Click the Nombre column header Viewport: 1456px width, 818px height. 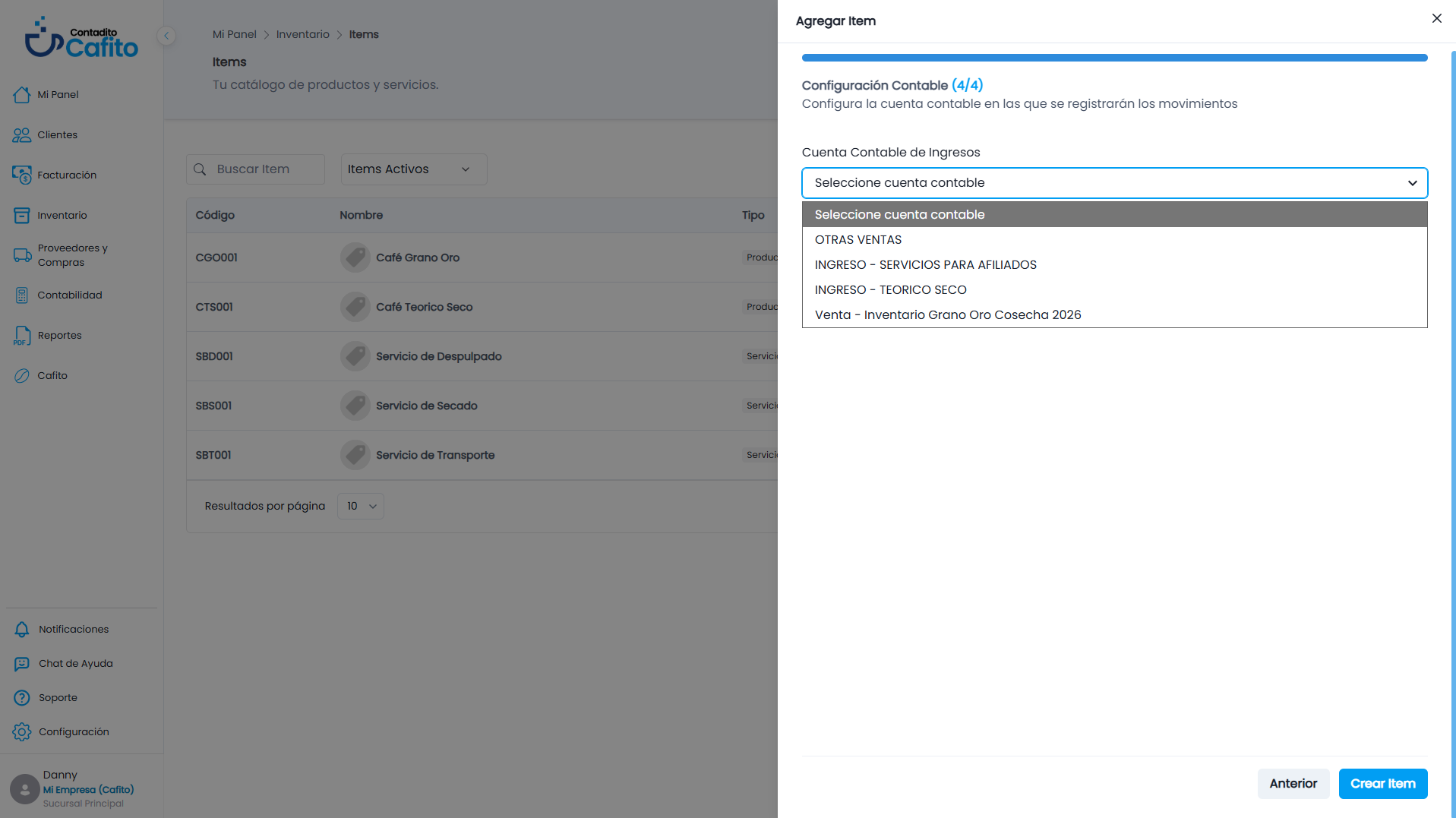pyautogui.click(x=361, y=215)
